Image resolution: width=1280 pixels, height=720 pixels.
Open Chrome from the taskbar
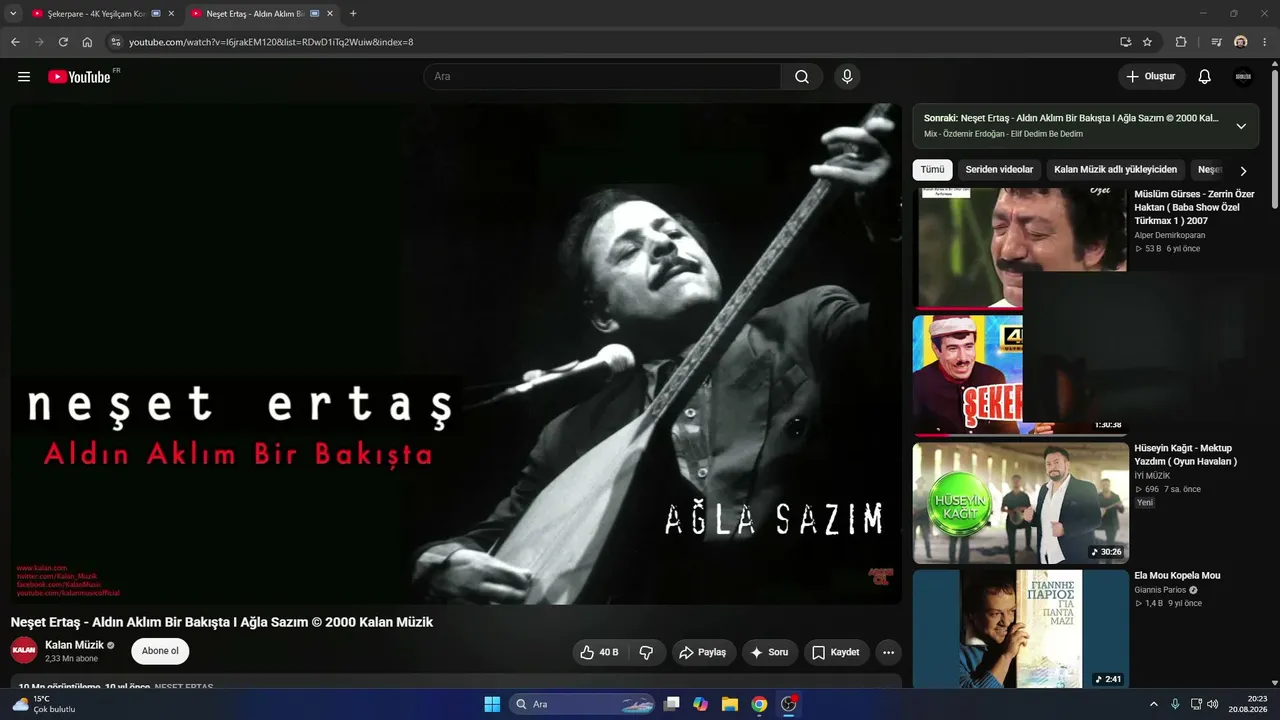point(759,704)
